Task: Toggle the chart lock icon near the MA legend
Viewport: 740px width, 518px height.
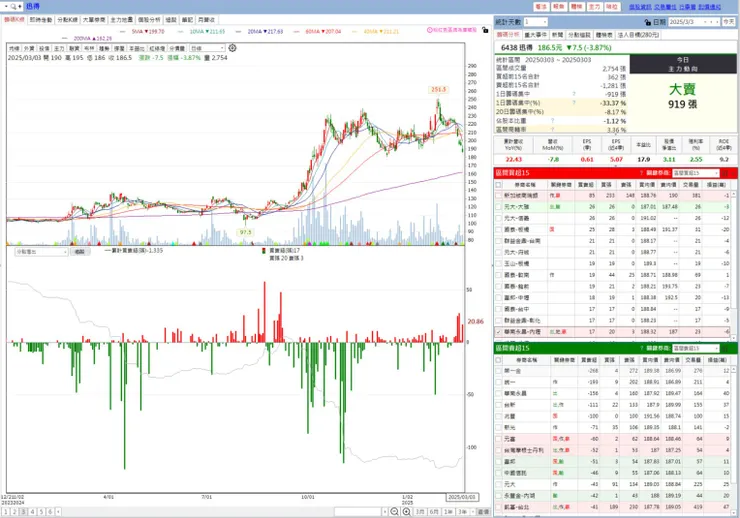Action: [x=485, y=30]
